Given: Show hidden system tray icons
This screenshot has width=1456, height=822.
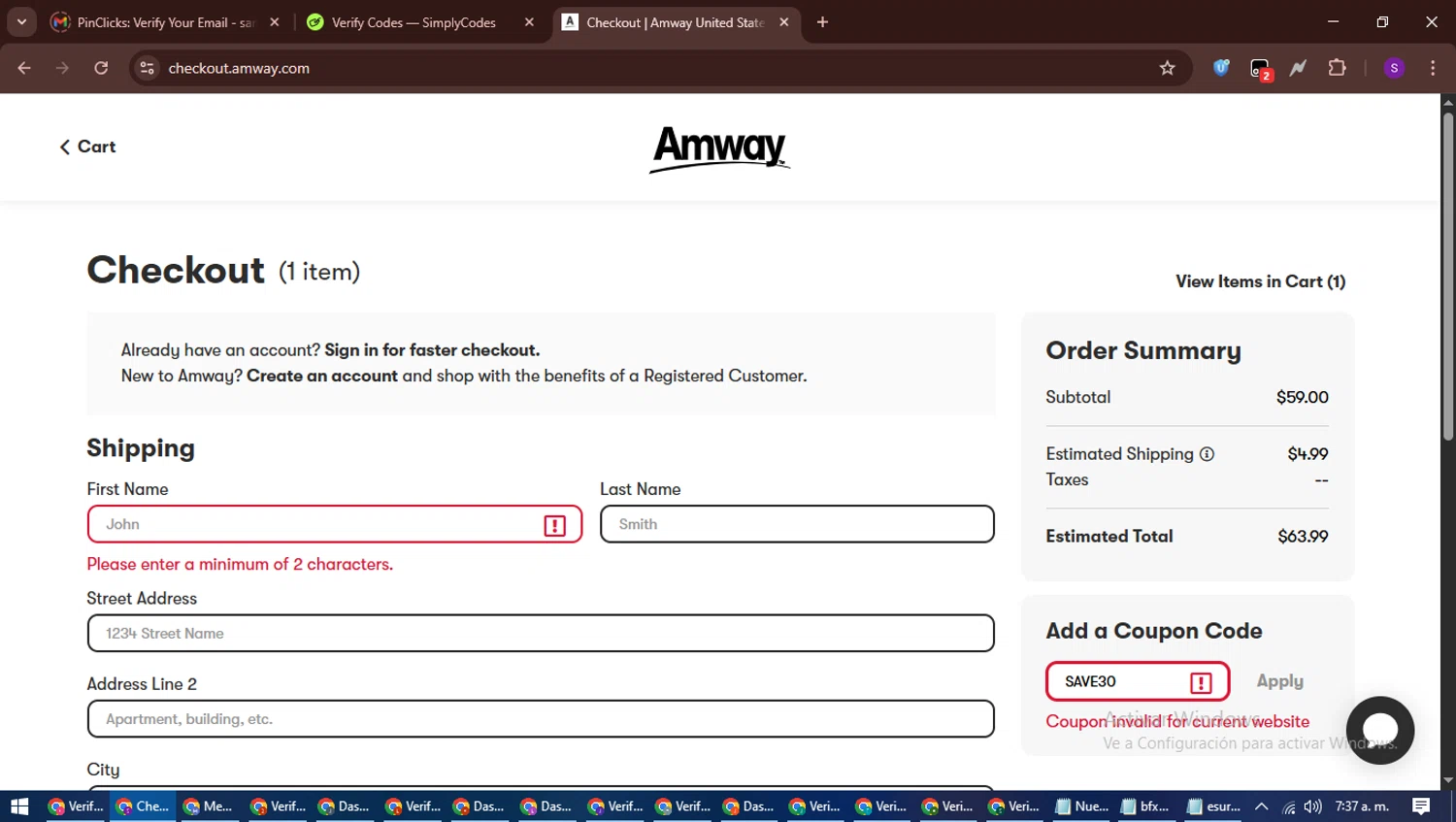Looking at the screenshot, I should (1261, 806).
